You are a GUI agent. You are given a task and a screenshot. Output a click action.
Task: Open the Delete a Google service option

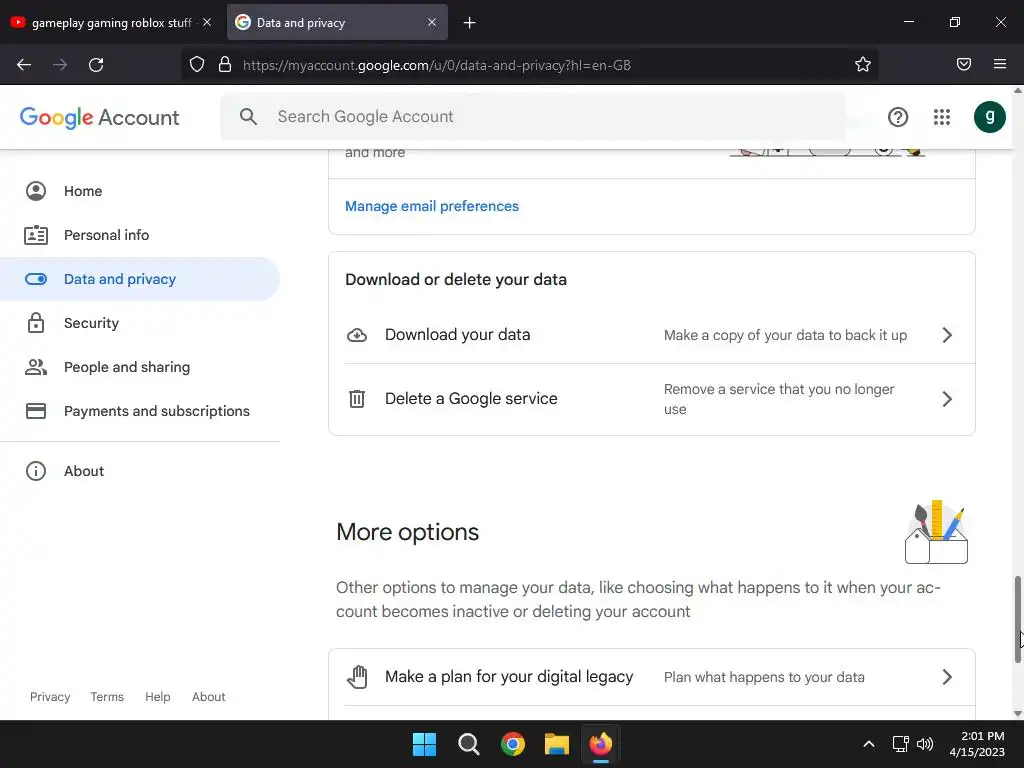pyautogui.click(x=652, y=399)
